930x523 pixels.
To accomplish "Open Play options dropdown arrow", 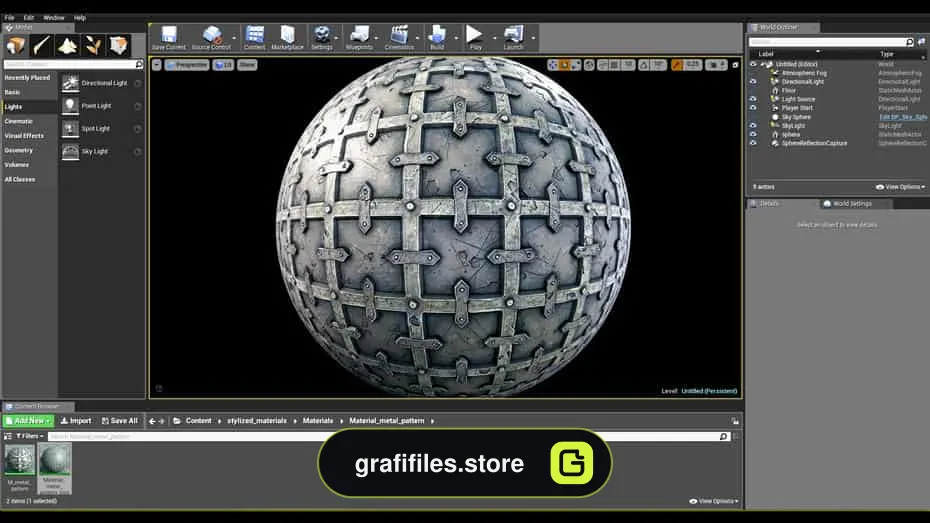I will [494, 38].
